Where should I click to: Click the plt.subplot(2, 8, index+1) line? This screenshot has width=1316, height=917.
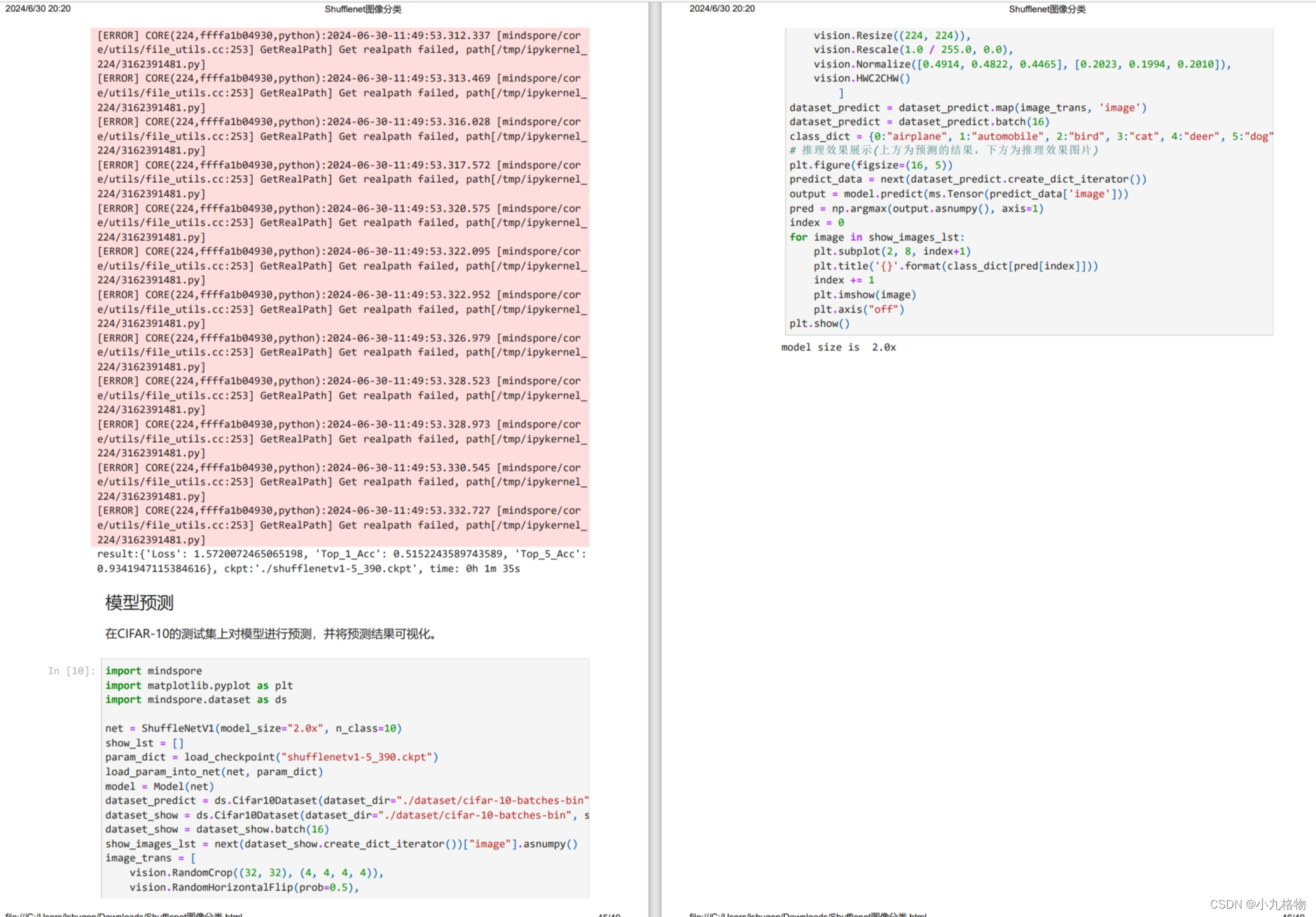[x=892, y=251]
